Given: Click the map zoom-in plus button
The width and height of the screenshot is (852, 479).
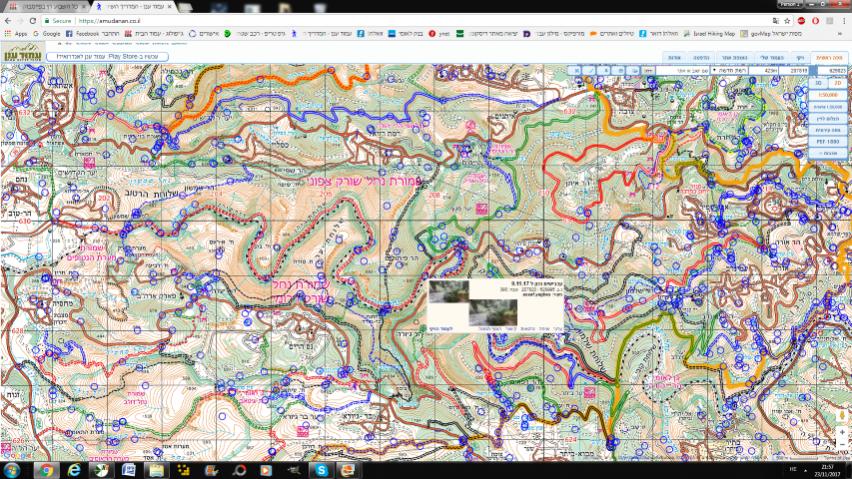Looking at the screenshot, I should 842,432.
